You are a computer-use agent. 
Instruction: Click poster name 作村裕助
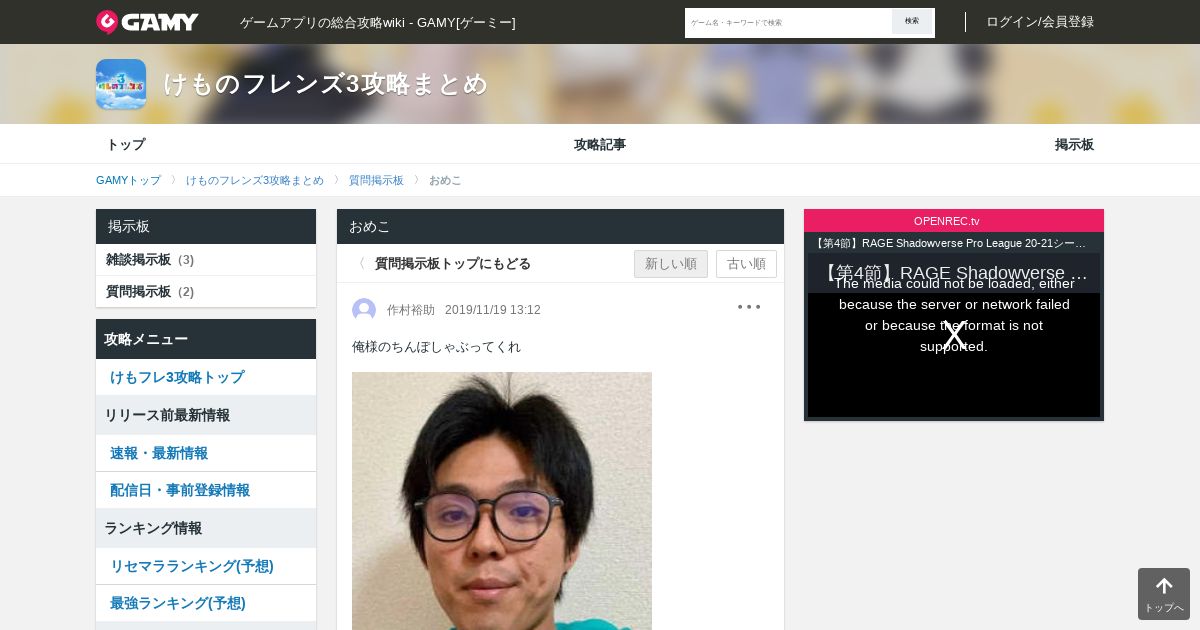[411, 310]
